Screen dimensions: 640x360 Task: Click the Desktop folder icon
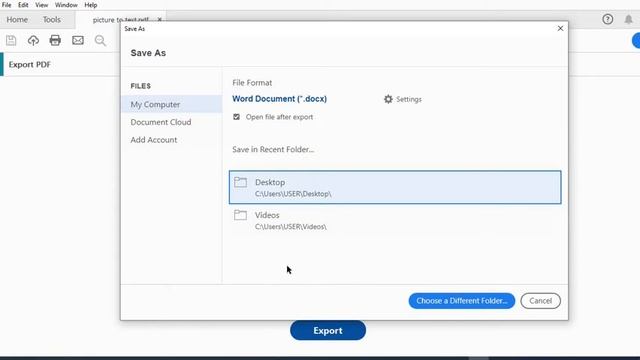tap(240, 182)
